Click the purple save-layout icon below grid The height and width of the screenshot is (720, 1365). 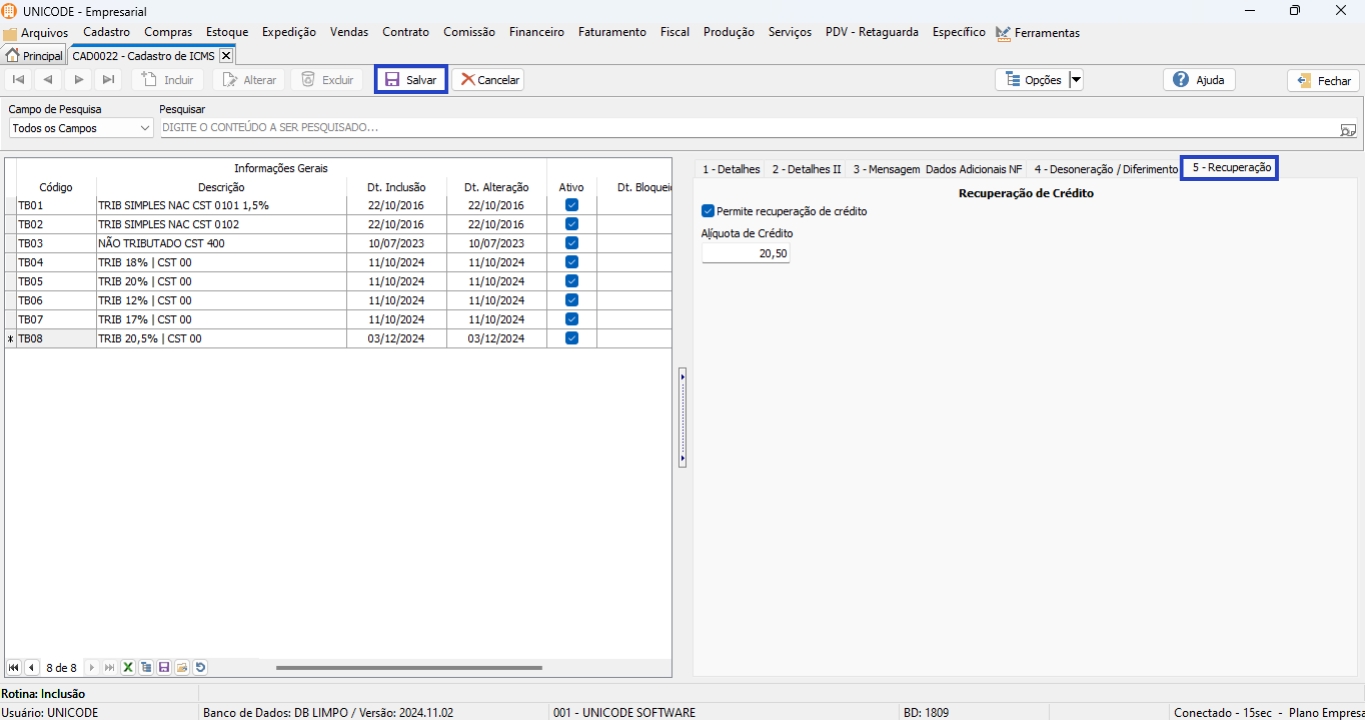[x=164, y=668]
